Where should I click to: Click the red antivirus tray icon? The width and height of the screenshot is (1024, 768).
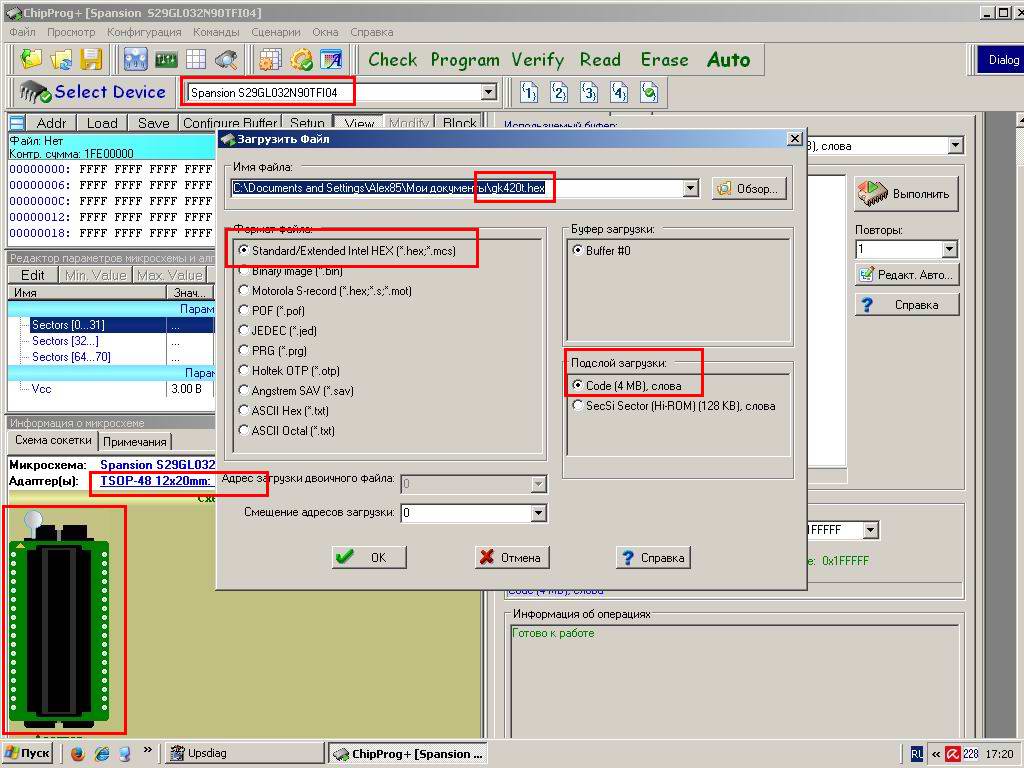pyautogui.click(x=953, y=754)
